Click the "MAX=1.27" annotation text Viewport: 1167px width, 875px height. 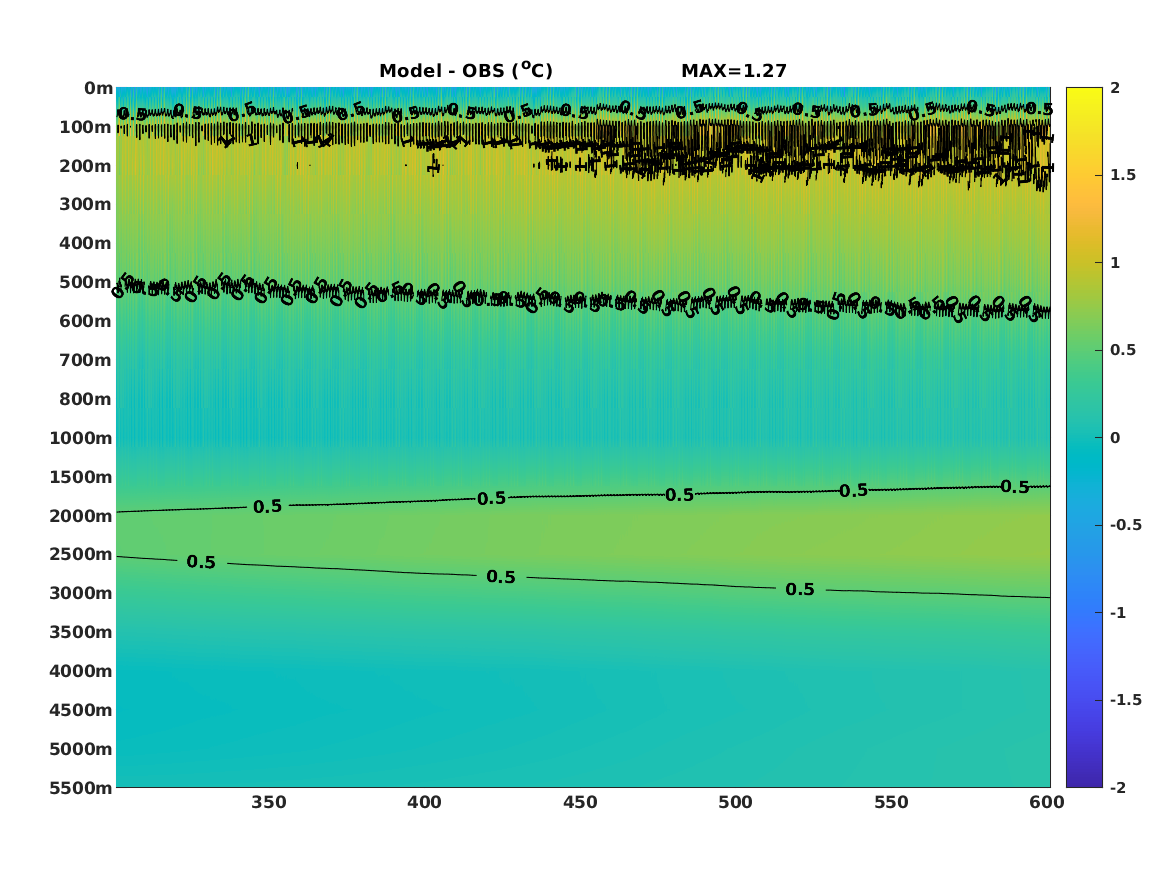point(734,71)
